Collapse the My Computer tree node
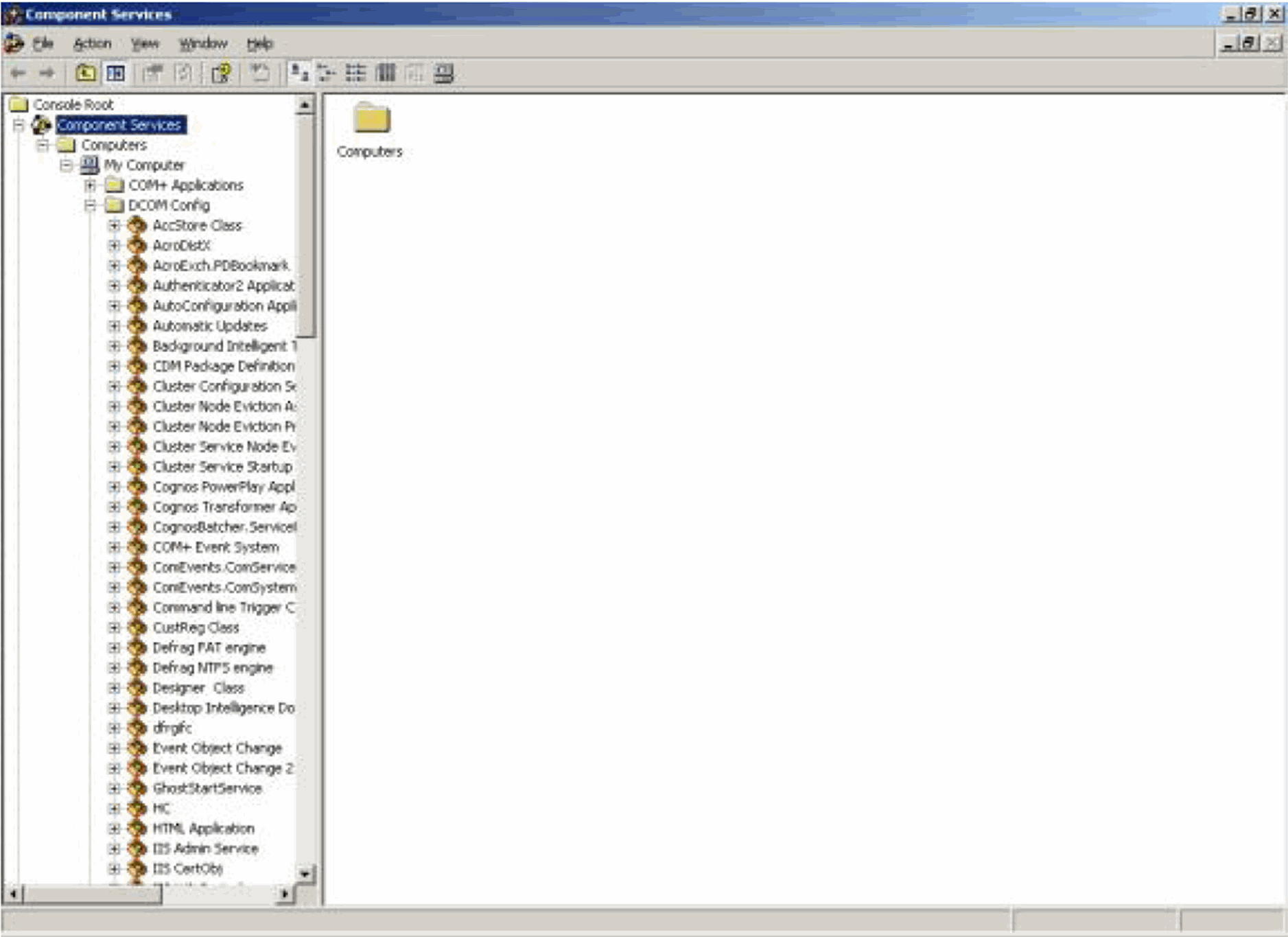 tap(66, 165)
